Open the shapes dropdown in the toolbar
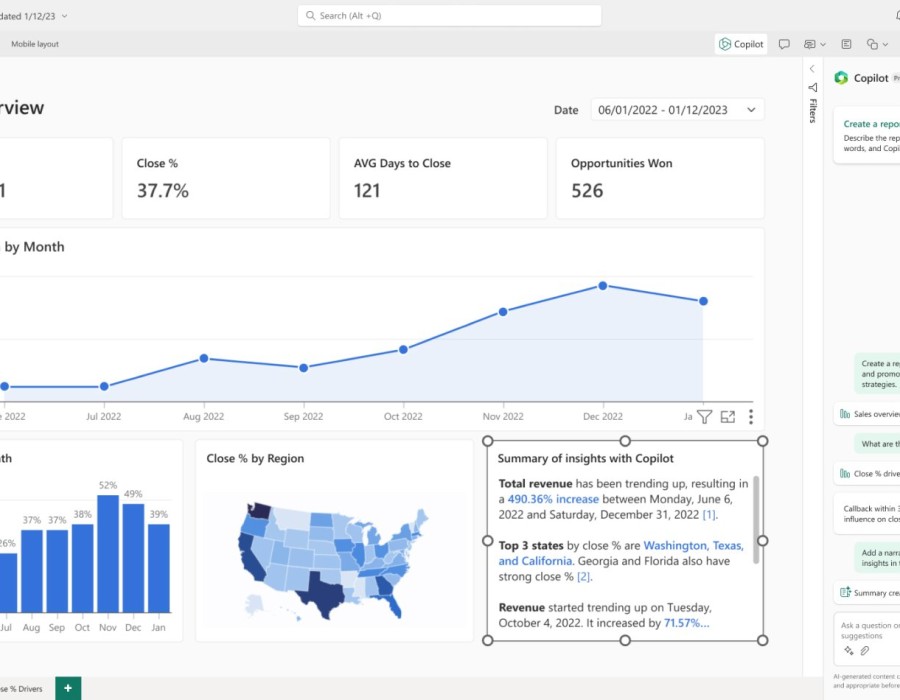Viewport: 900px width, 700px height. pos(876,44)
